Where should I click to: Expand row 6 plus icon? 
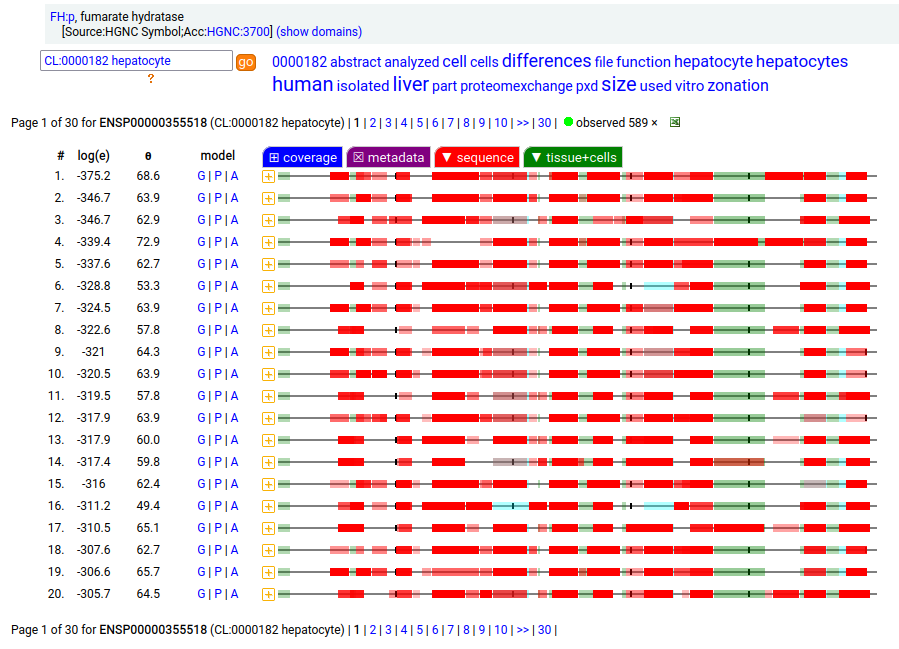268,287
